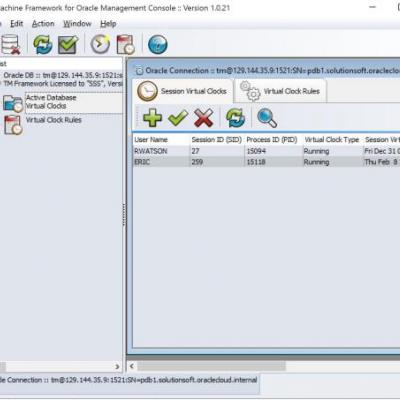Click process ID 15094 cell
The width and height of the screenshot is (400, 400).
click(273, 151)
